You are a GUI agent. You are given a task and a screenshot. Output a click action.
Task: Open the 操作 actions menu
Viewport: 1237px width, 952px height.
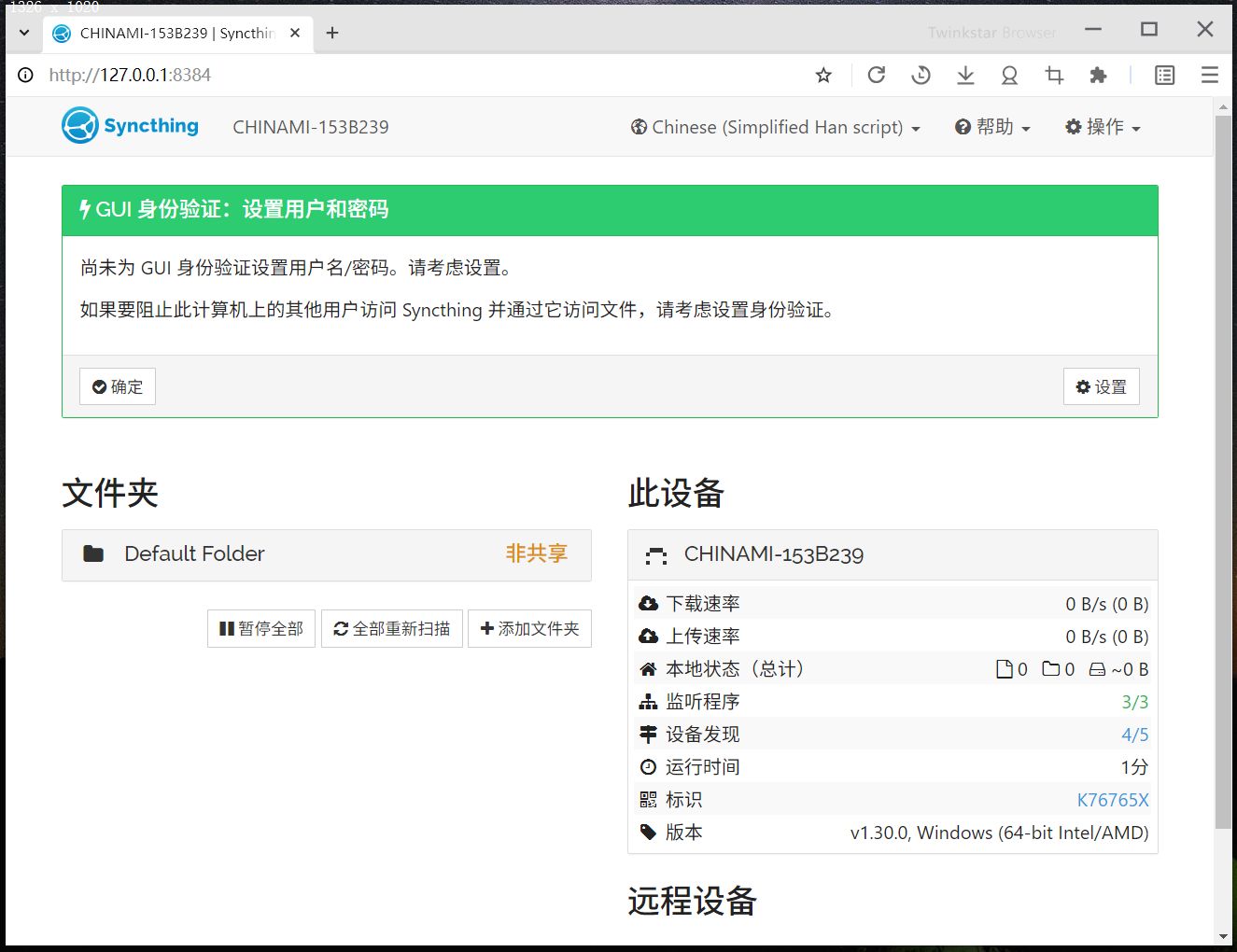click(x=1103, y=127)
